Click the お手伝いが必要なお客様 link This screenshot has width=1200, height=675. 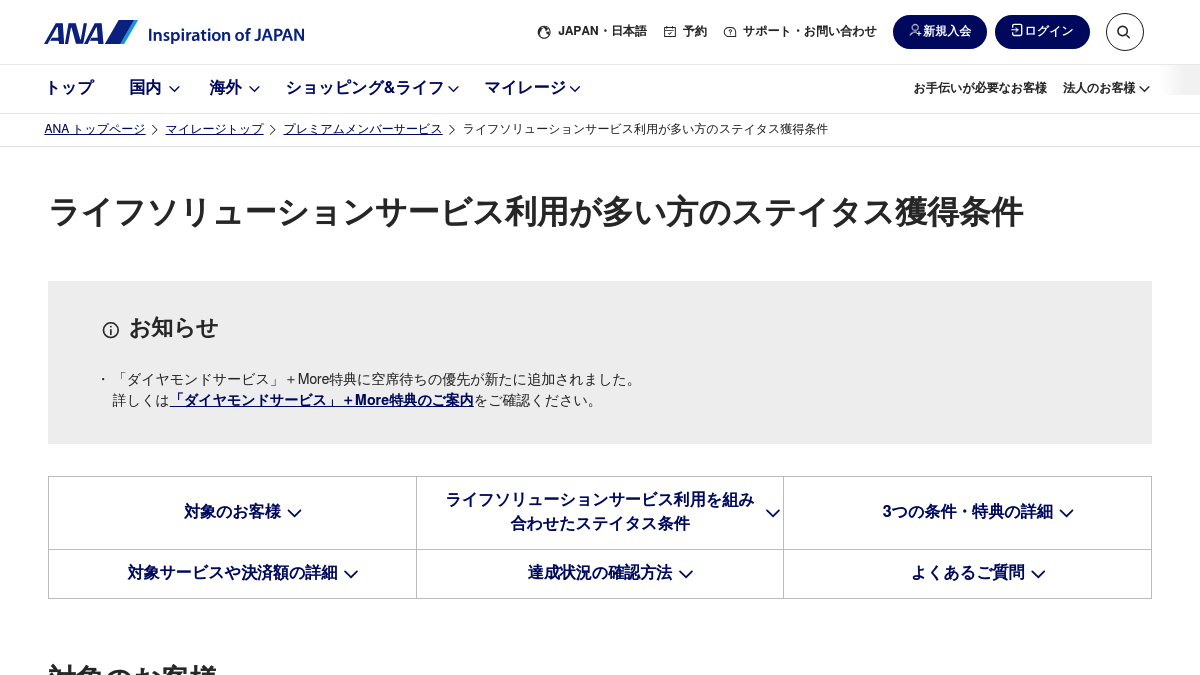[979, 88]
